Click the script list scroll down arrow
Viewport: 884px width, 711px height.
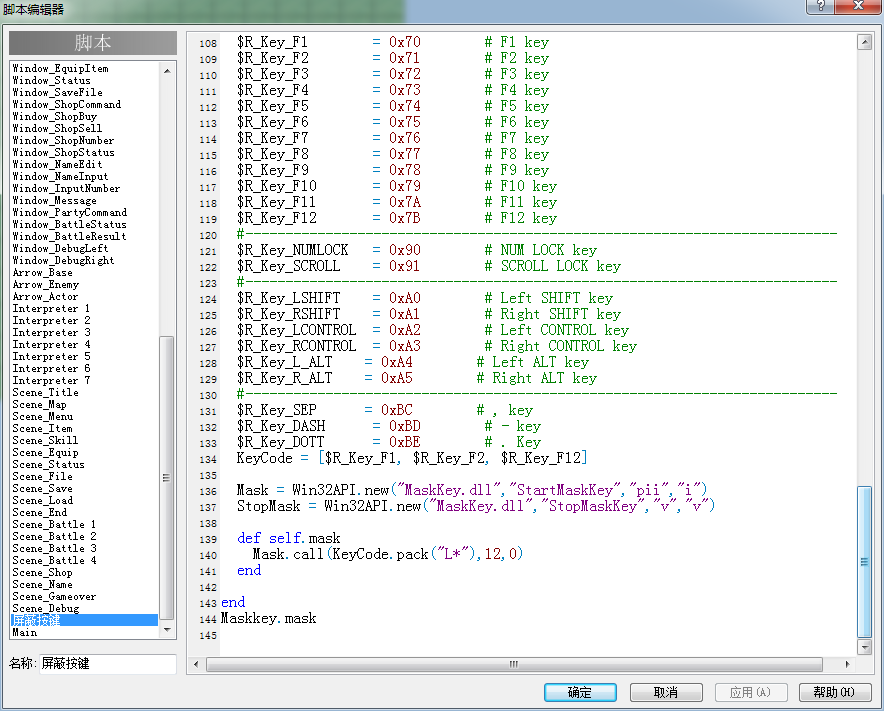pos(167,629)
